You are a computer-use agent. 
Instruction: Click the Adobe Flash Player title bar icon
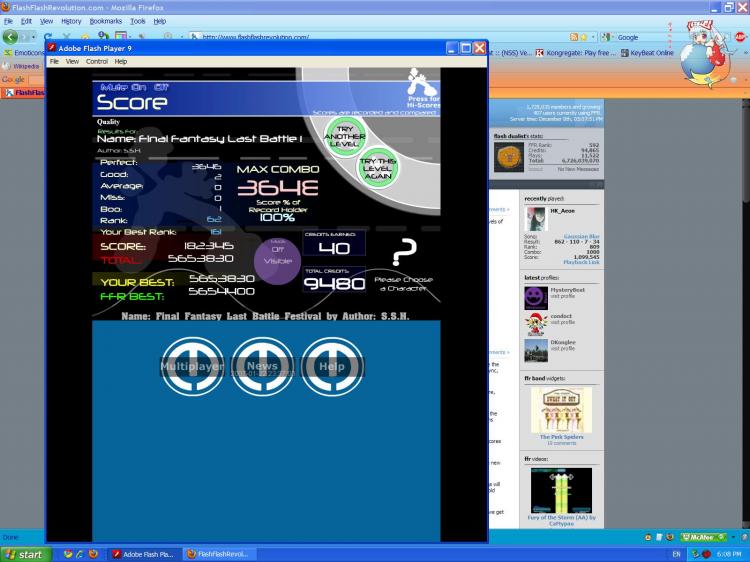click(51, 48)
